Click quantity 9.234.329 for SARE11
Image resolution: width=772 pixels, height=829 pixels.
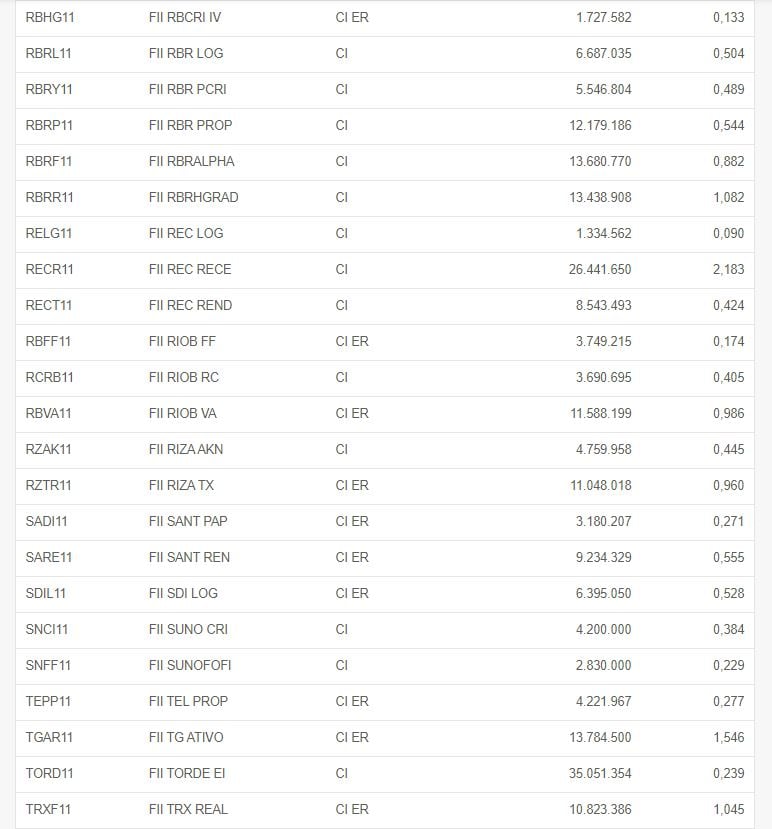(603, 557)
